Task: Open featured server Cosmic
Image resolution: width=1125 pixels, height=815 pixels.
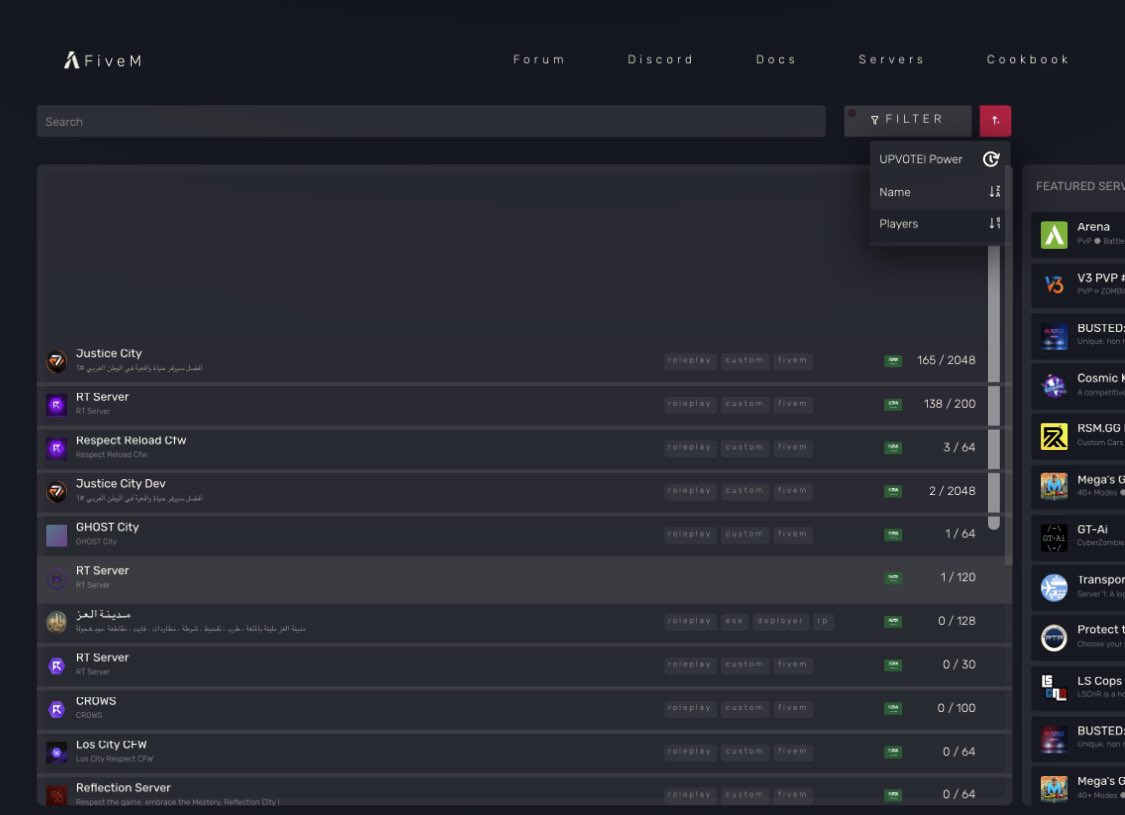Action: point(1078,385)
